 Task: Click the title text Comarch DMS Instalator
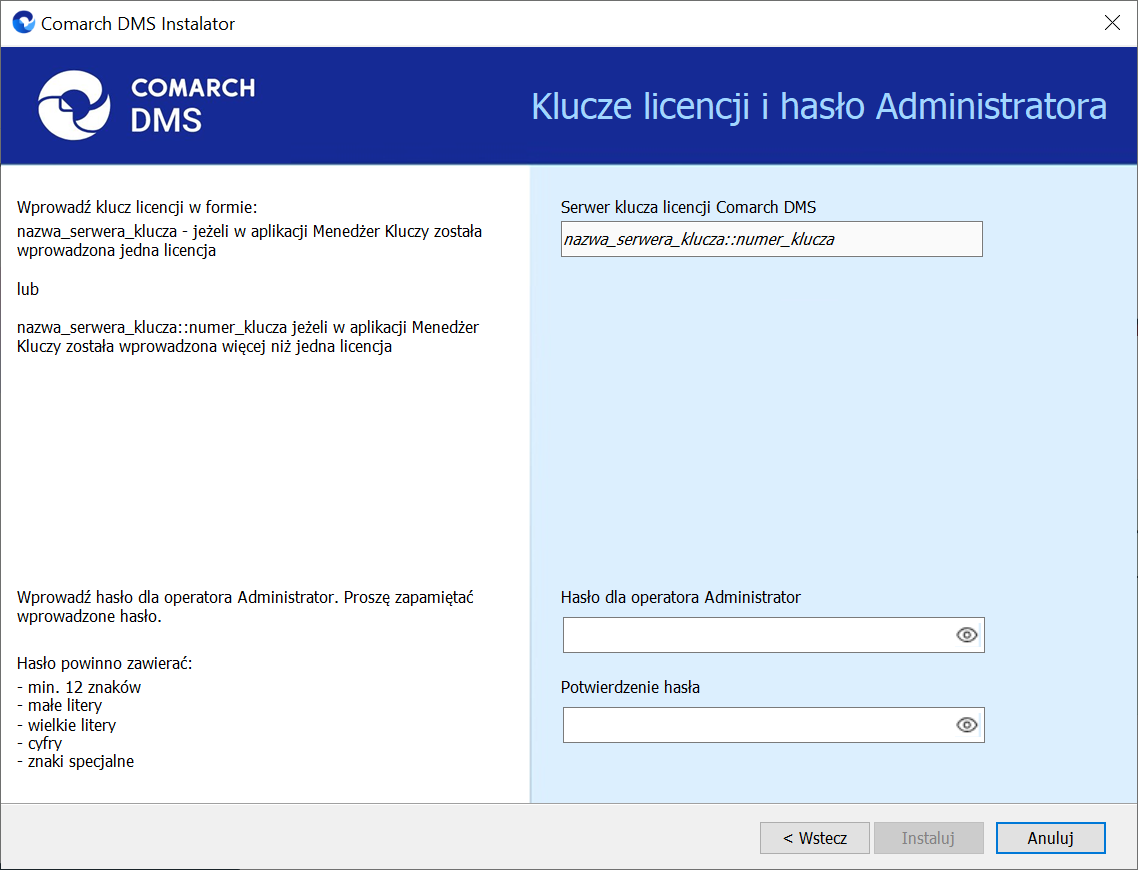pyautogui.click(x=138, y=23)
